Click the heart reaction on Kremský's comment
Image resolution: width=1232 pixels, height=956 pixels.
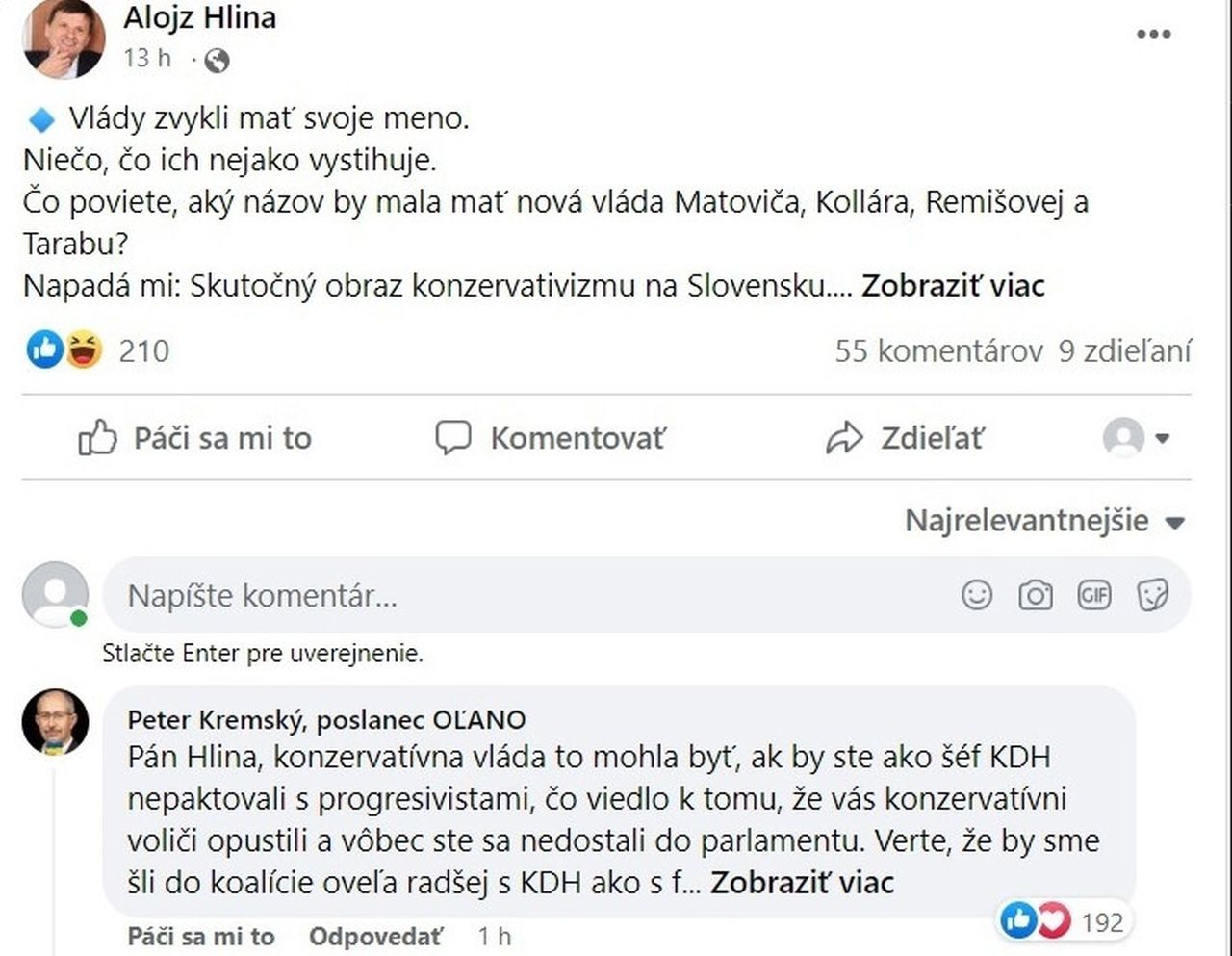click(1053, 921)
